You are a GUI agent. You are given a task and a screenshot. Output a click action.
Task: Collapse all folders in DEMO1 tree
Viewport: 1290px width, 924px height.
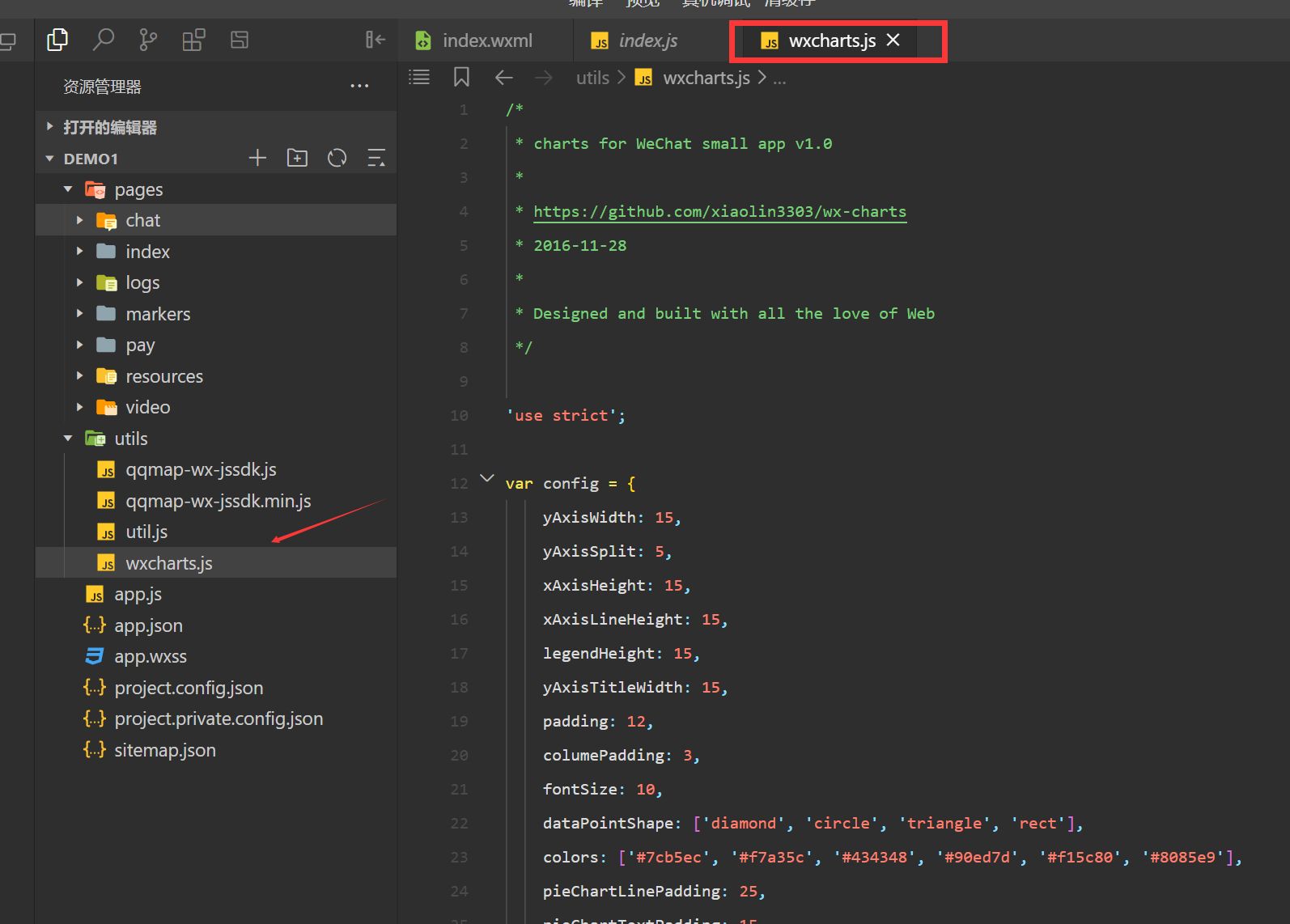pyautogui.click(x=376, y=158)
